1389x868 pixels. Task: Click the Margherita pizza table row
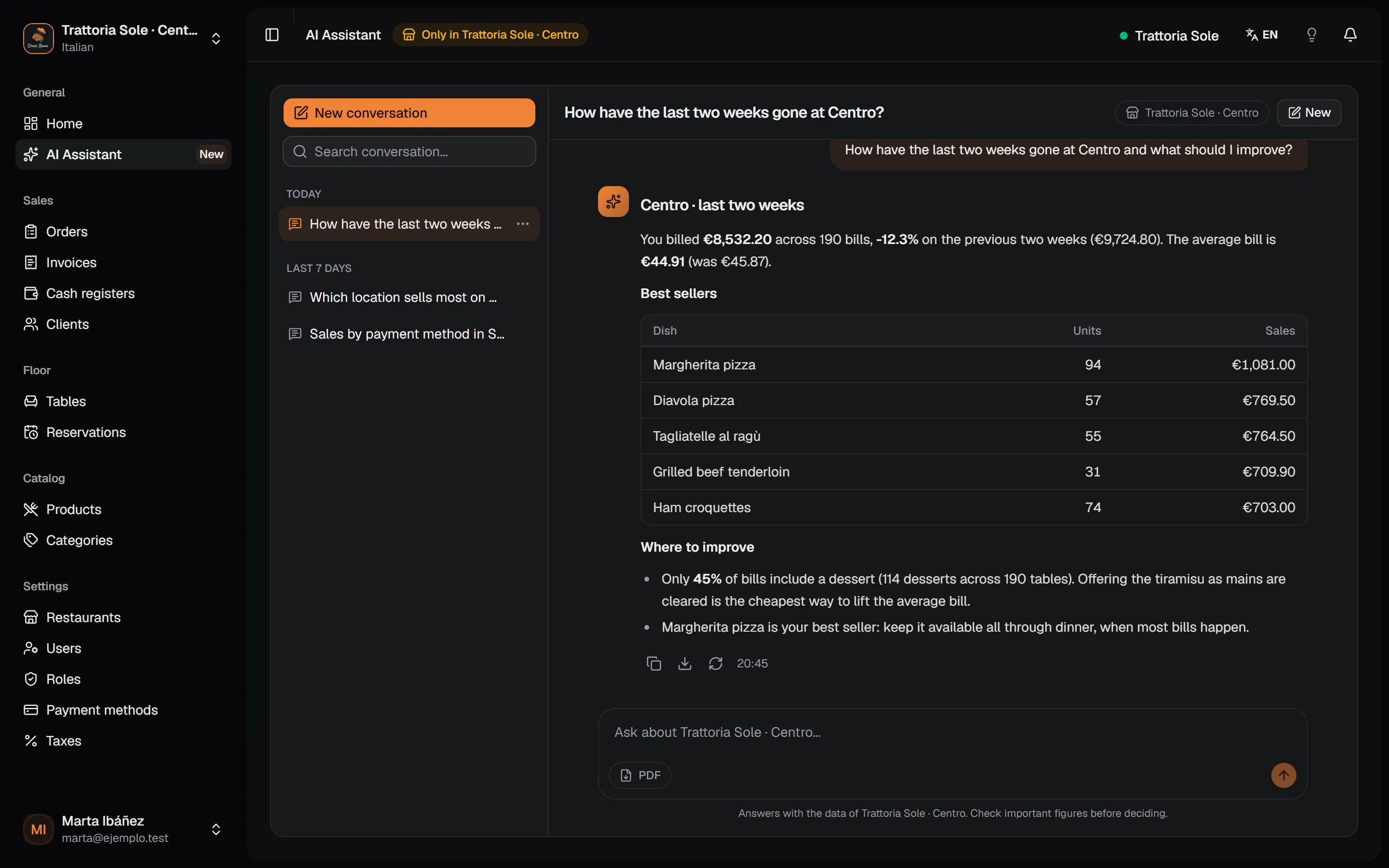coord(974,365)
